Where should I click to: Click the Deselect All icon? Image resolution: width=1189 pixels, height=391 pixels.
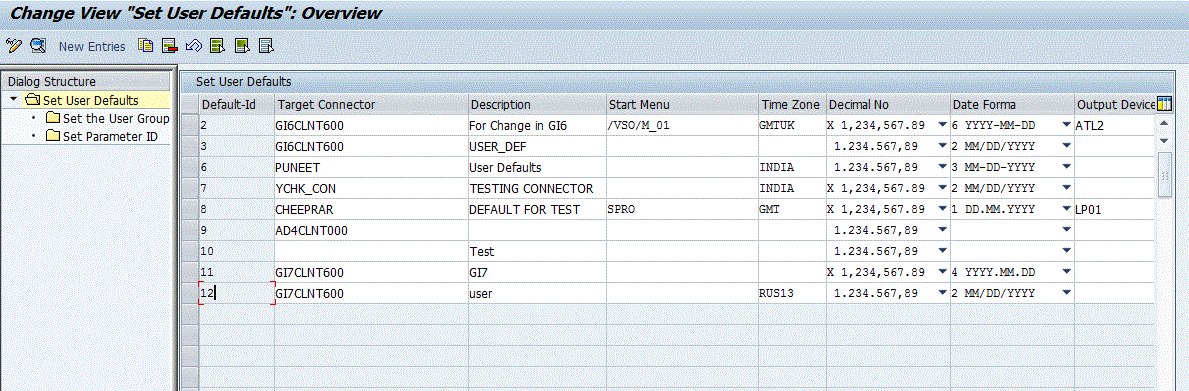pos(266,45)
